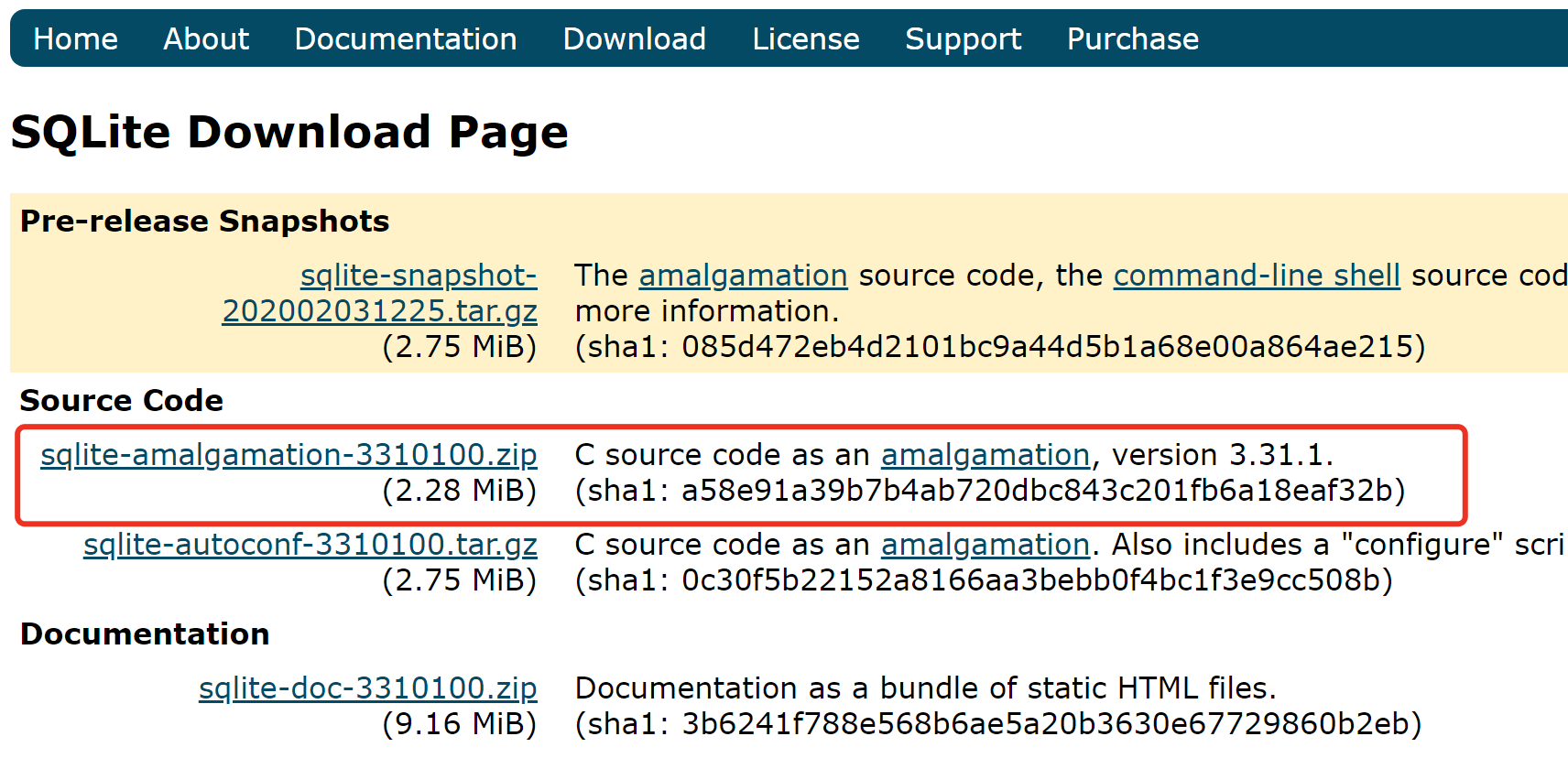Click the (2.75 MiB) size under the autoconf link
This screenshot has width=1568, height=758.
(x=460, y=580)
